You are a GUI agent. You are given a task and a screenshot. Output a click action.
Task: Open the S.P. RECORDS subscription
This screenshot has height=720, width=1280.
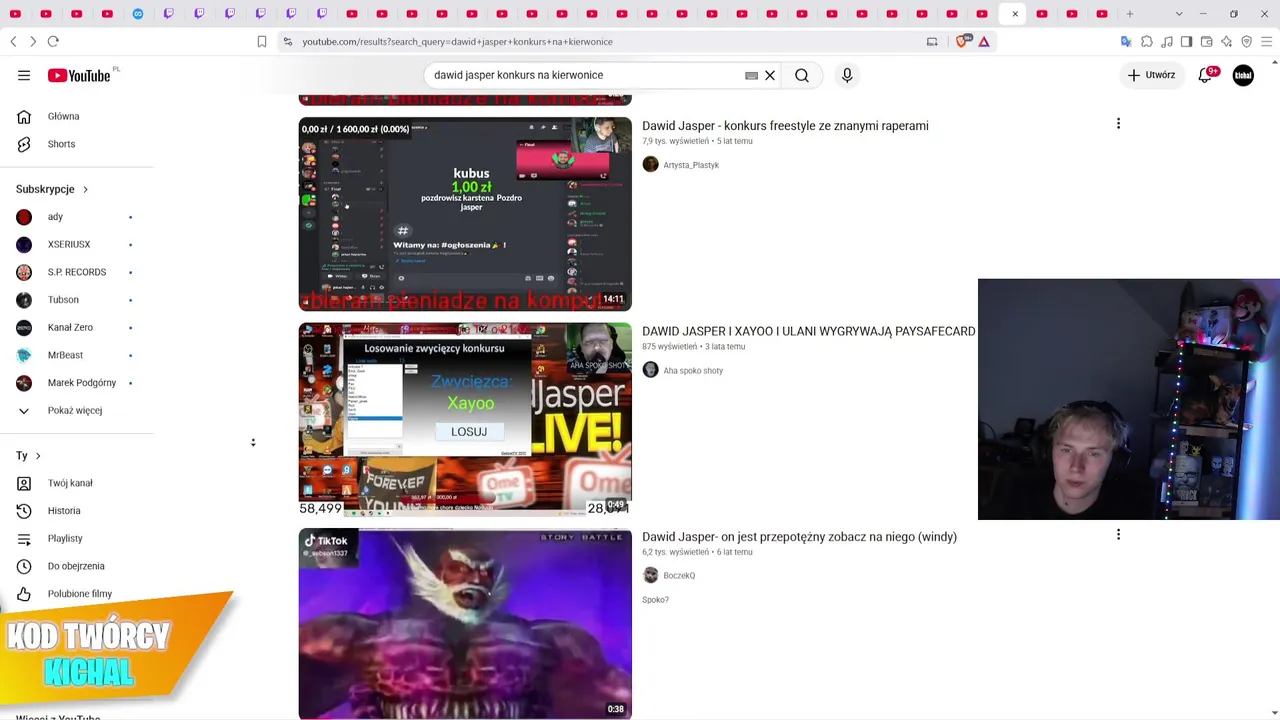coord(77,272)
